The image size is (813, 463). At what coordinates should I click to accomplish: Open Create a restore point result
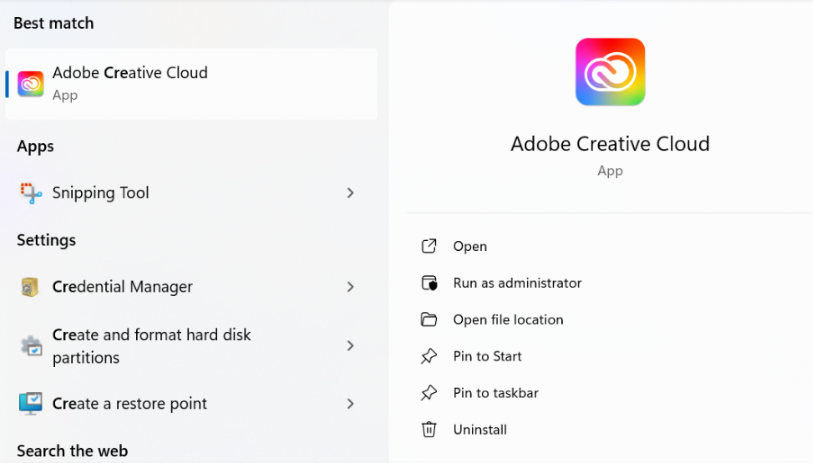tap(189, 403)
